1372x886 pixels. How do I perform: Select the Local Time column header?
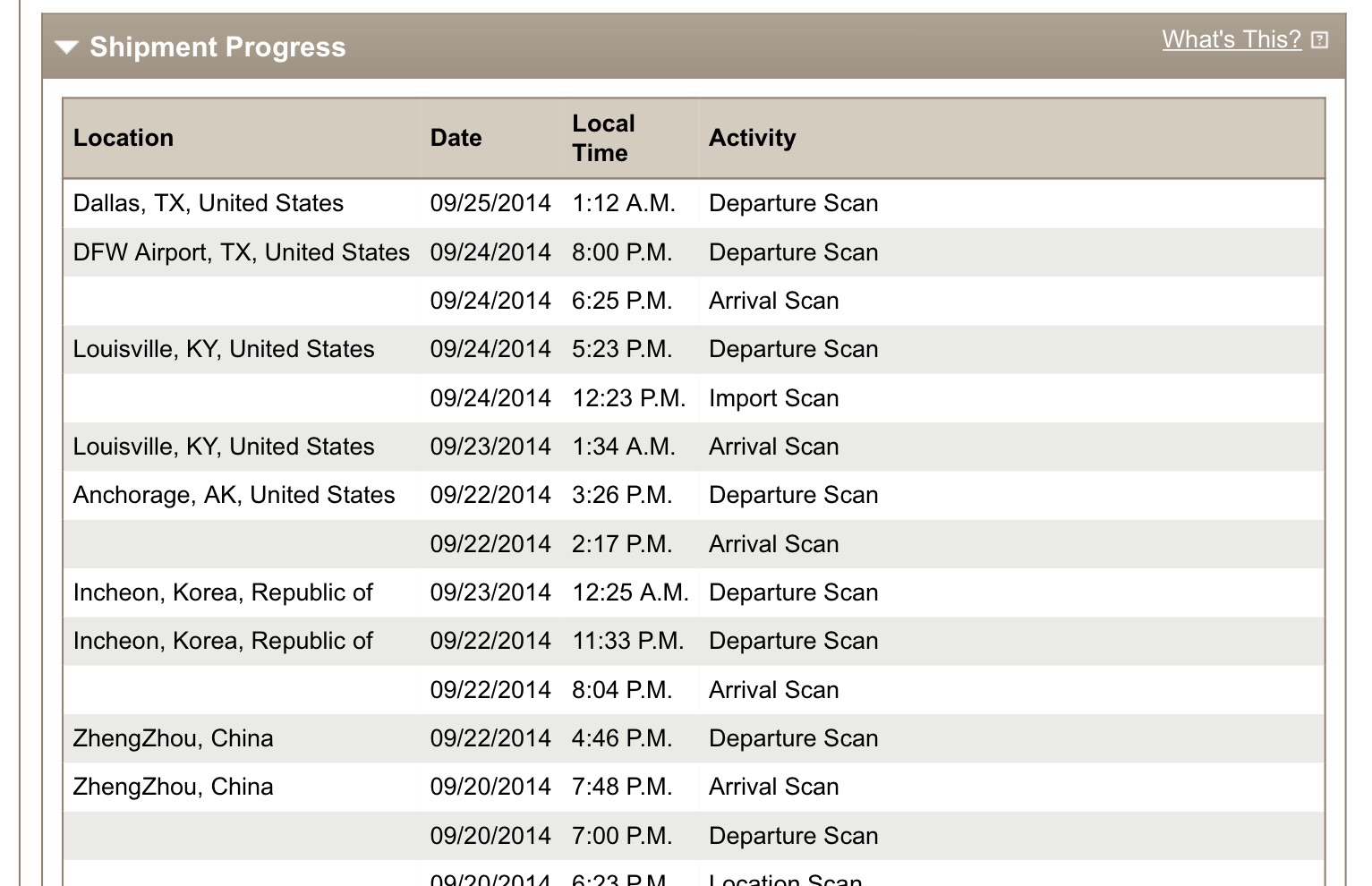pos(603,138)
